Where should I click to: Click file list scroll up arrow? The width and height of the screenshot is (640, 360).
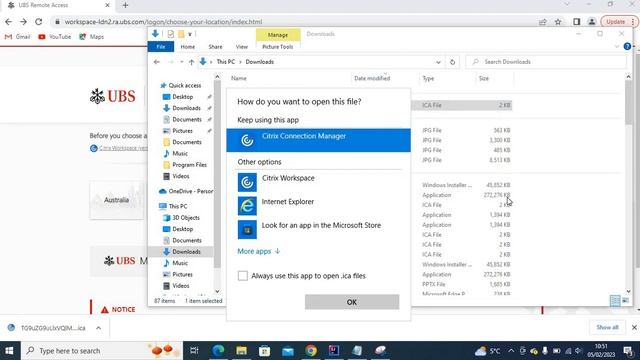click(x=628, y=77)
